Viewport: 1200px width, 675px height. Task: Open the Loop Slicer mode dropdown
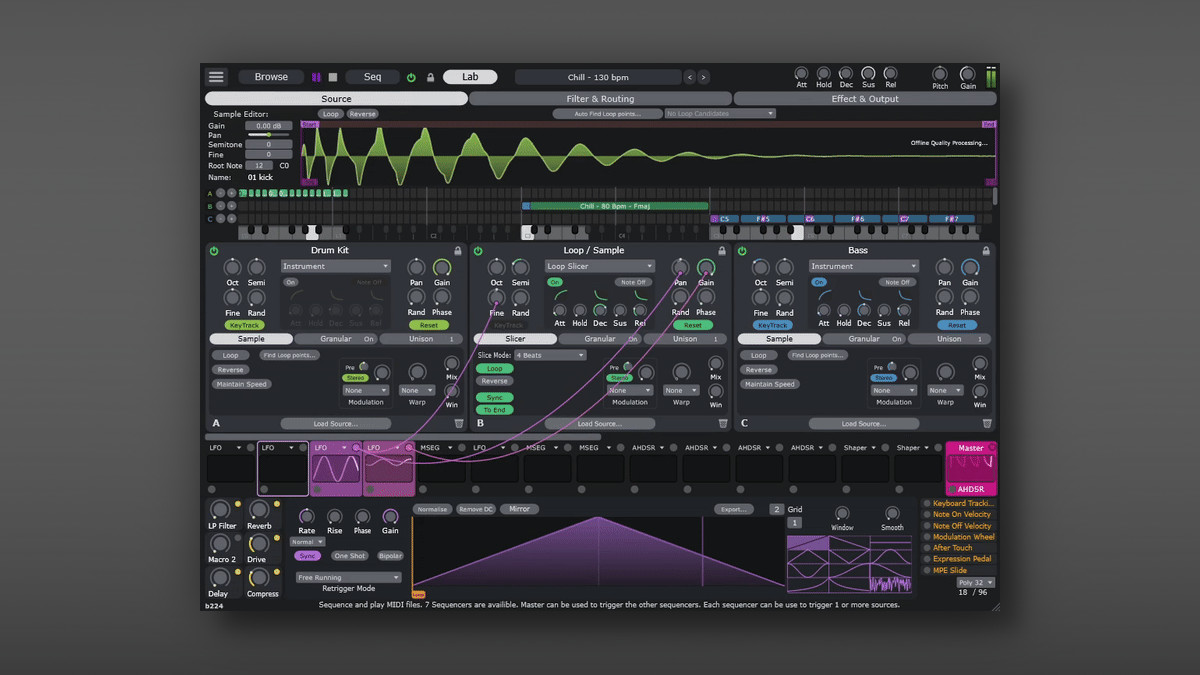point(600,267)
